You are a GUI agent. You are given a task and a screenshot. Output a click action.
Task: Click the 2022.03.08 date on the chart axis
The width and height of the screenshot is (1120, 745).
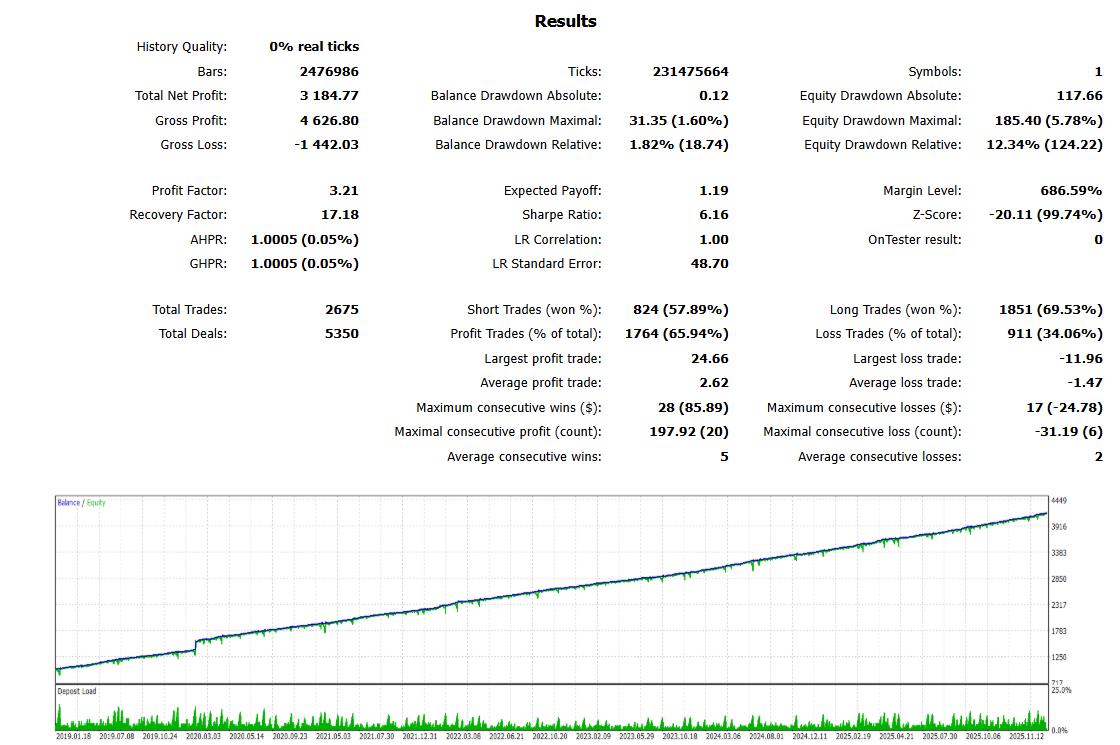(464, 736)
